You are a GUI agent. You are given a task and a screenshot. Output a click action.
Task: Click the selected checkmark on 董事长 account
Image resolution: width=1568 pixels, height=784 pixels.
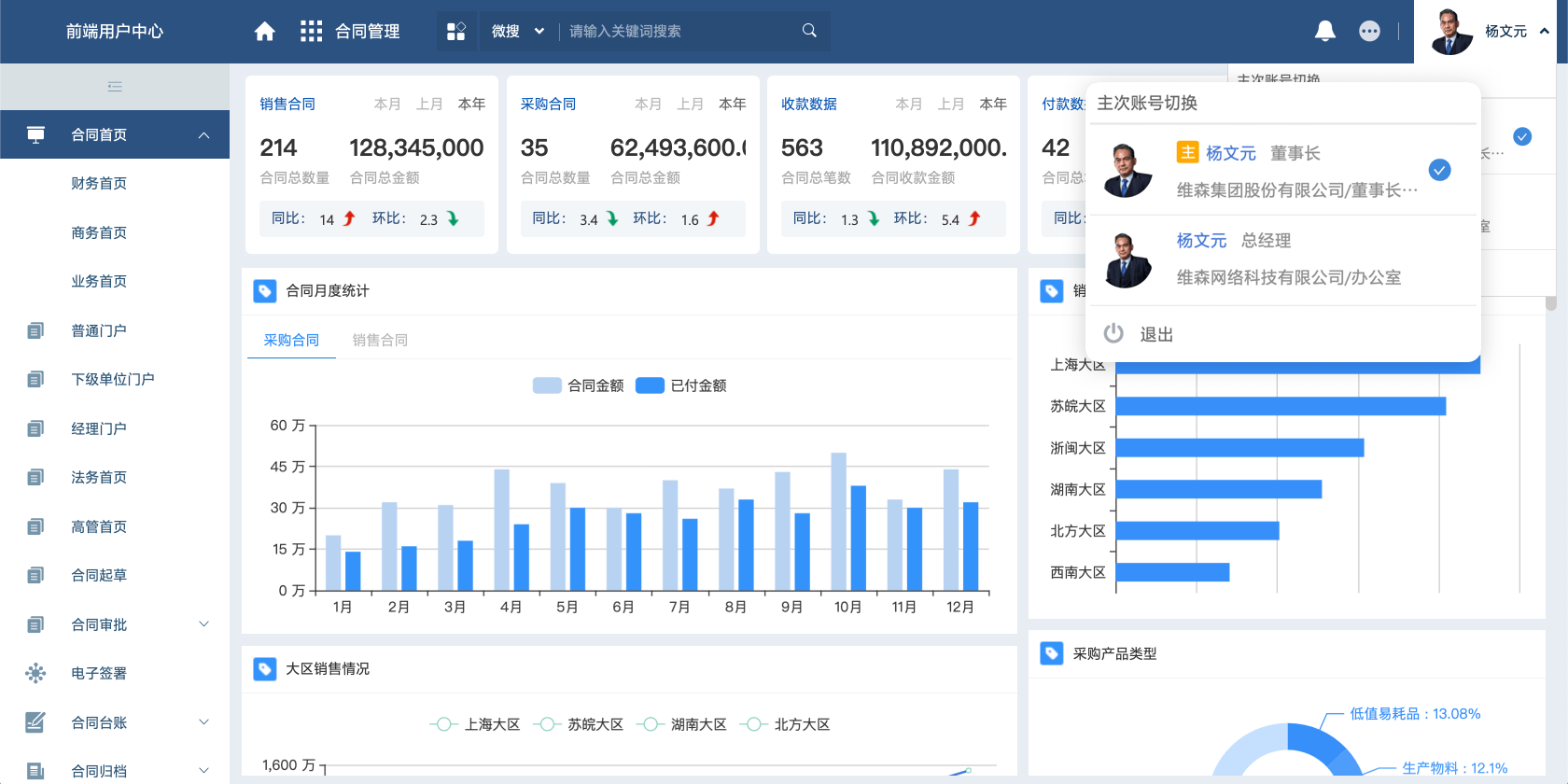(1440, 170)
